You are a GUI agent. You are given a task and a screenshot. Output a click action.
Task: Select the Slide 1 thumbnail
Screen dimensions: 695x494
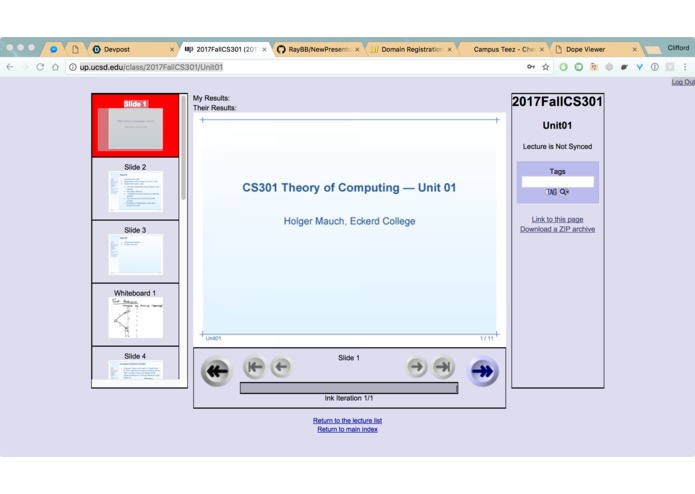[135, 125]
